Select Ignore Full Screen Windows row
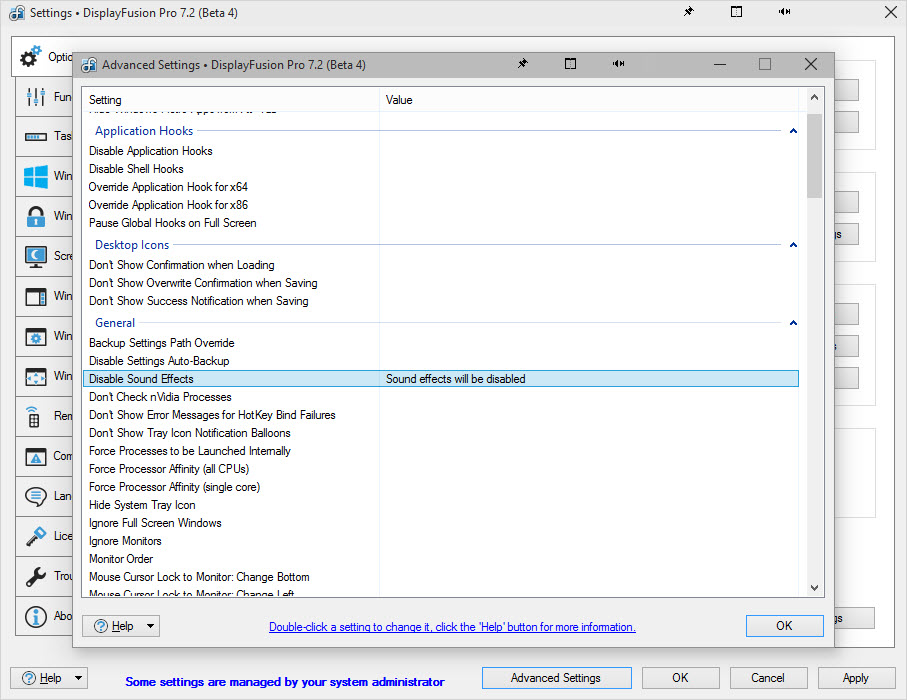907x700 pixels. coord(441,523)
